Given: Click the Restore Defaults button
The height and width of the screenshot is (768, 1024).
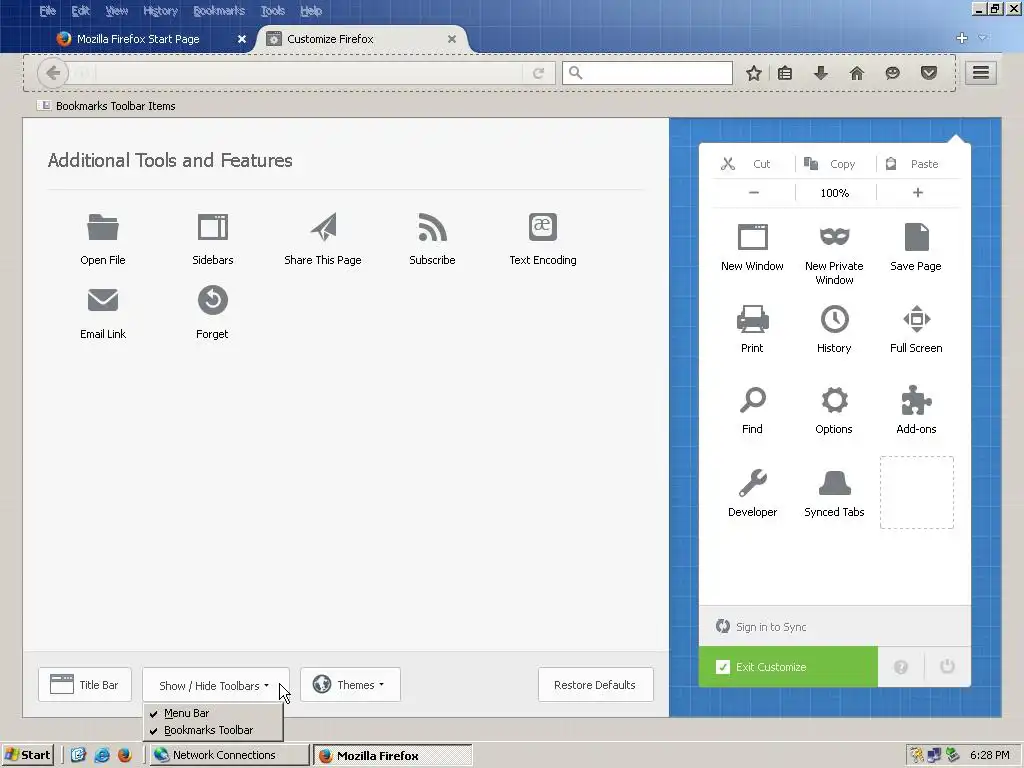Looking at the screenshot, I should click(x=595, y=684).
